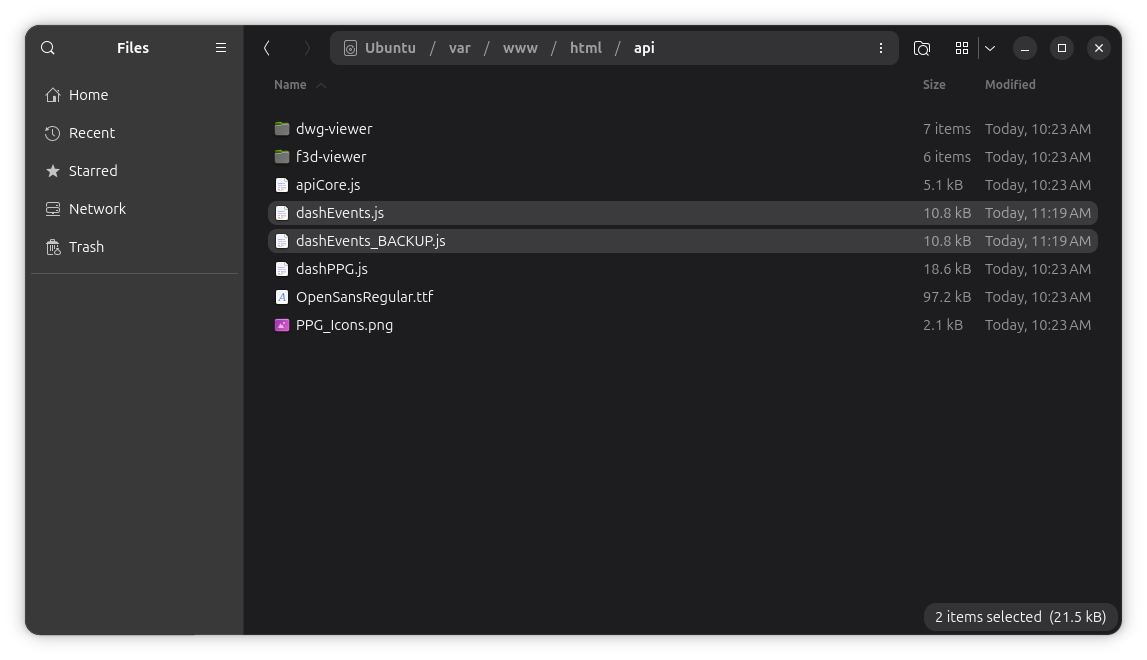Jump to the var folder in path
The image size is (1147, 660).
[459, 48]
